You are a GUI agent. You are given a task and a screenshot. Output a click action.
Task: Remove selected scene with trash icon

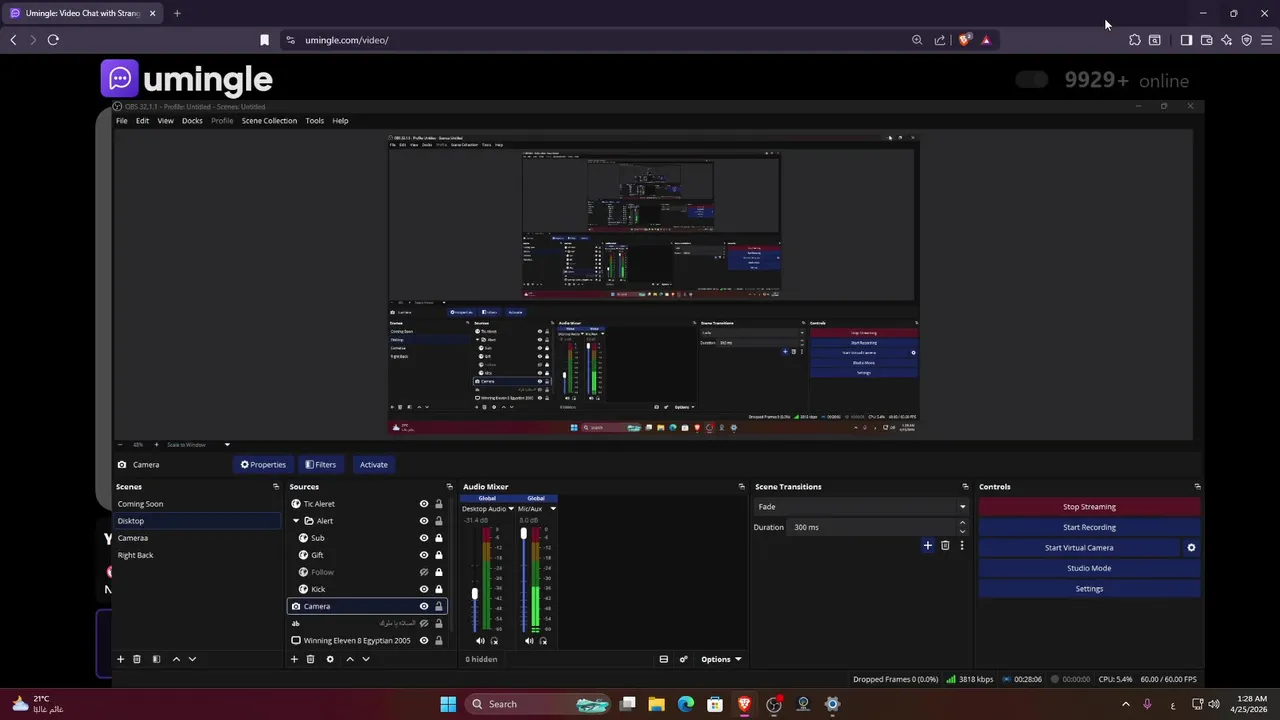tap(137, 659)
